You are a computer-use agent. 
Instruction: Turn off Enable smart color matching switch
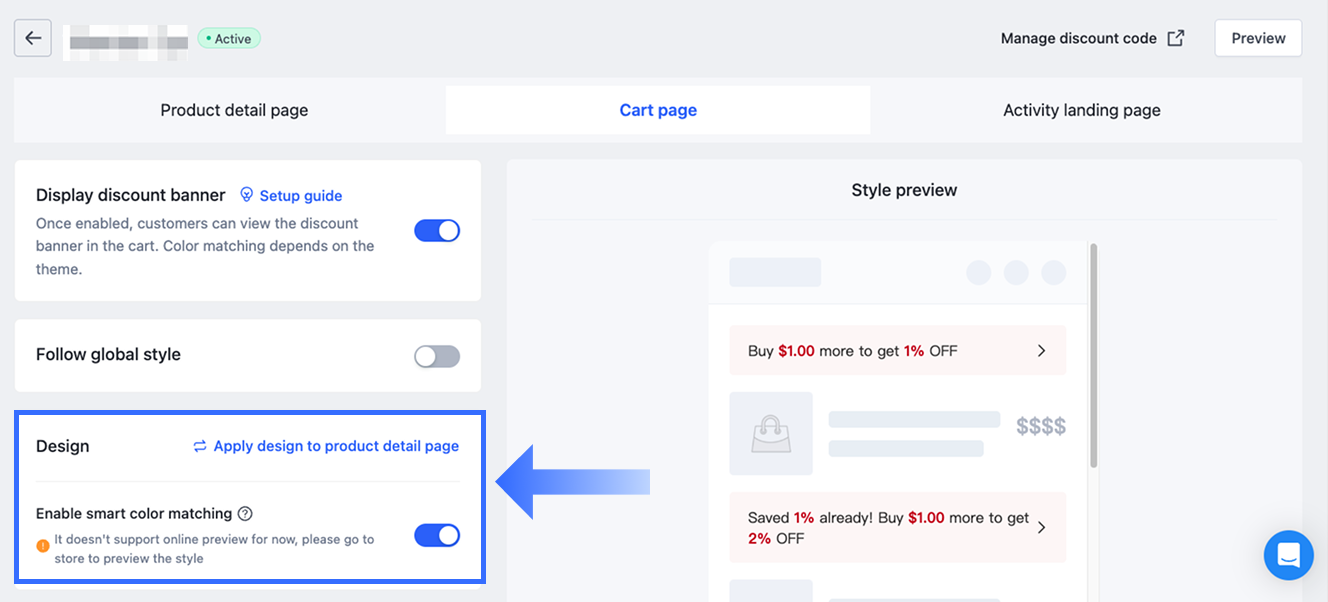coord(437,536)
